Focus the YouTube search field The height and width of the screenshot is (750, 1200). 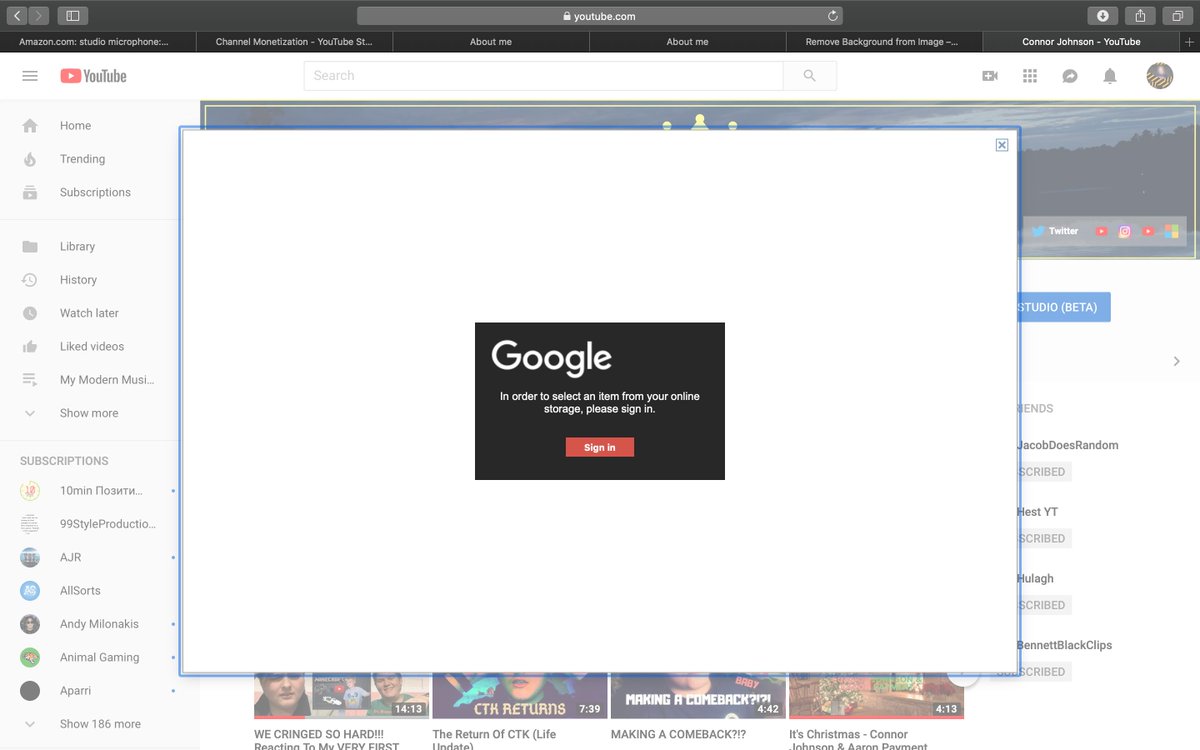click(543, 75)
